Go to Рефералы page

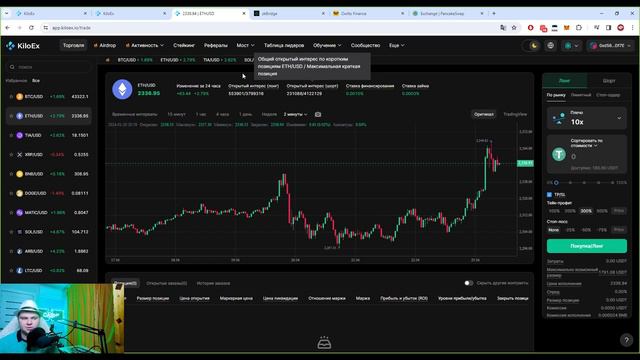[216, 45]
